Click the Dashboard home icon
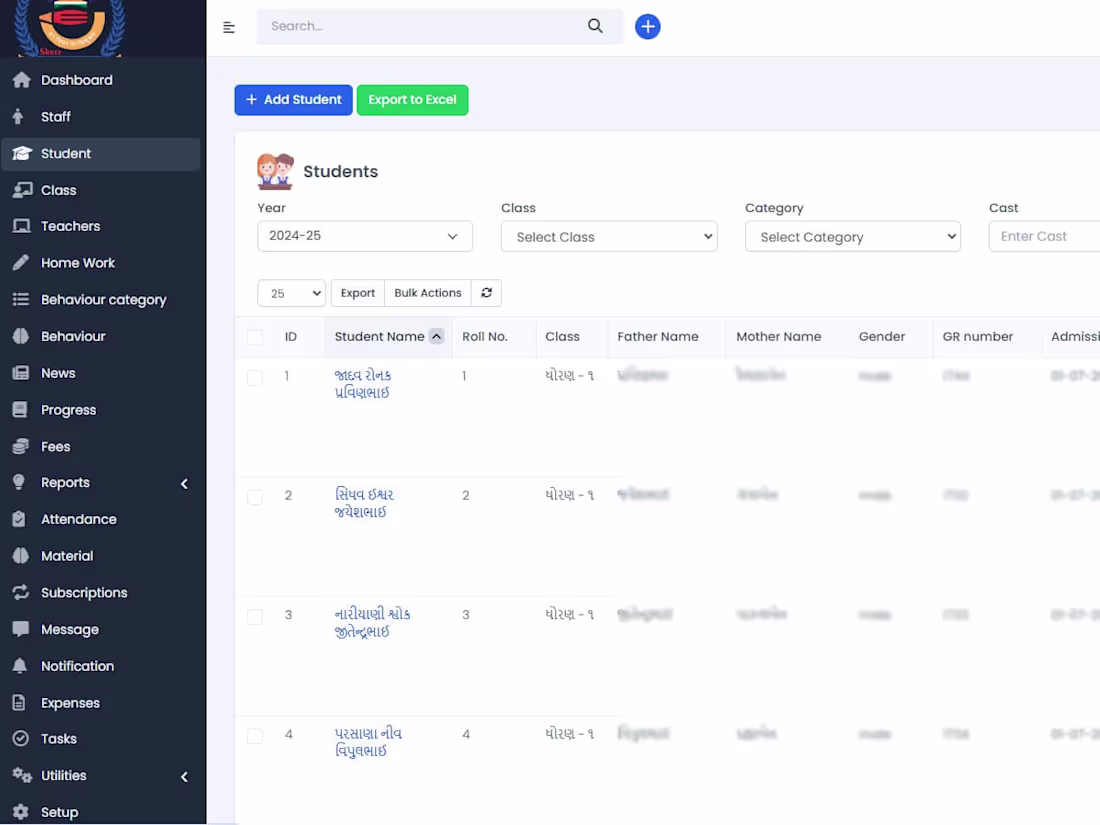Image resolution: width=1100 pixels, height=825 pixels. 21,80
